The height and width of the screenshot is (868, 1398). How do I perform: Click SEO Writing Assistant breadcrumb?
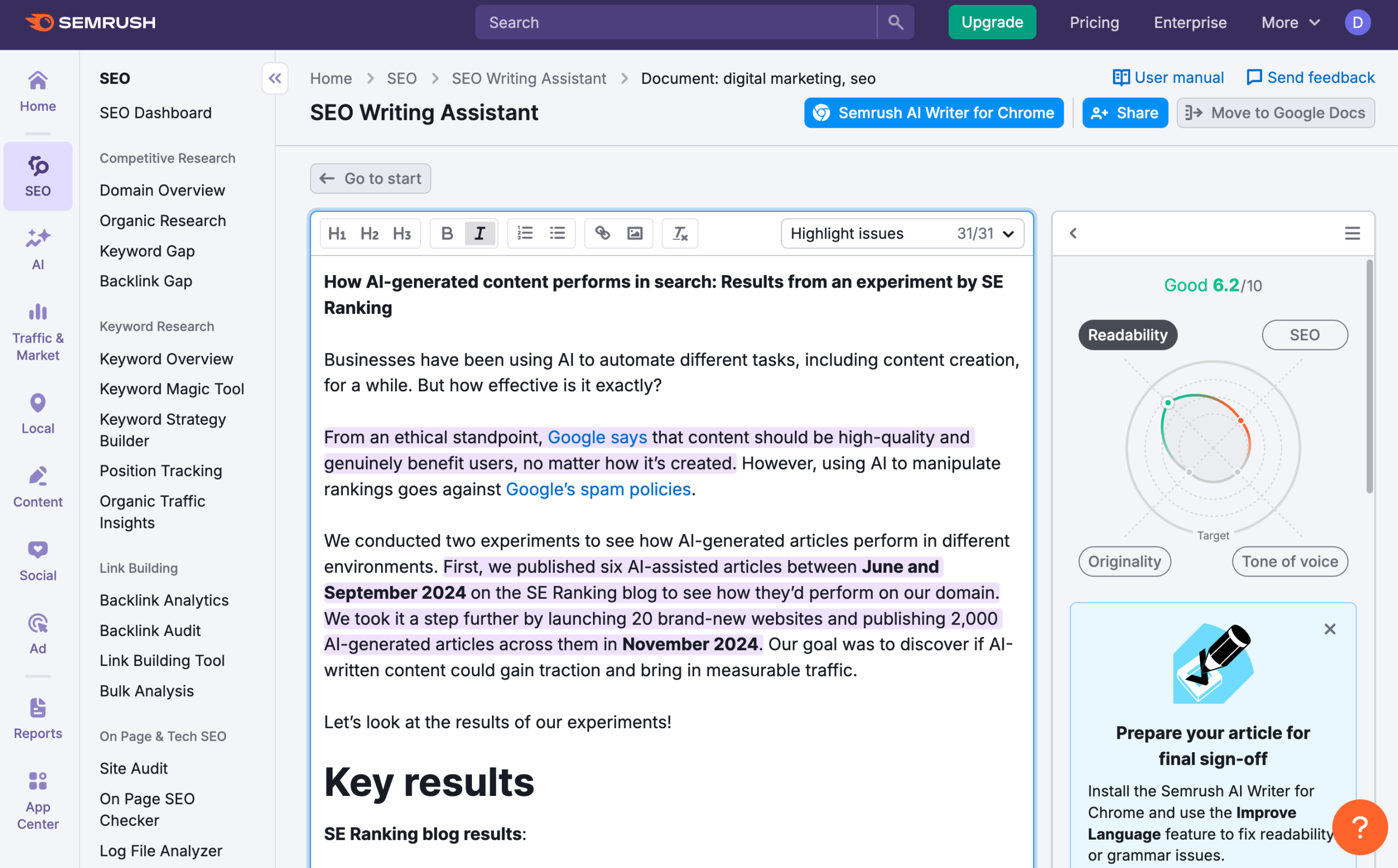coord(529,78)
